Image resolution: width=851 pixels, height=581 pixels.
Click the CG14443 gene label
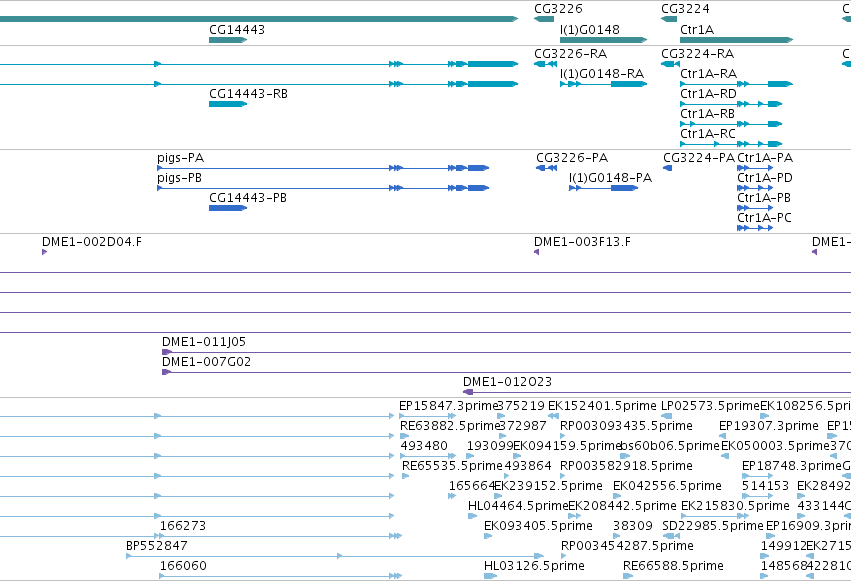[237, 30]
